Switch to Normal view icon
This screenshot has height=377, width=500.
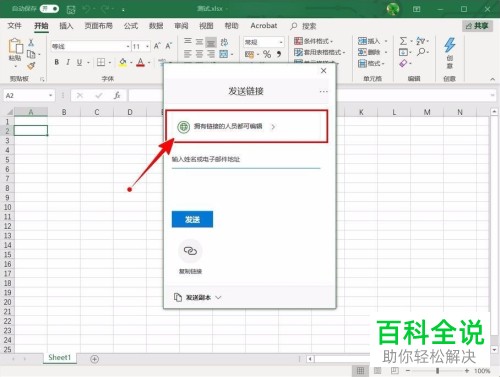click(x=360, y=371)
